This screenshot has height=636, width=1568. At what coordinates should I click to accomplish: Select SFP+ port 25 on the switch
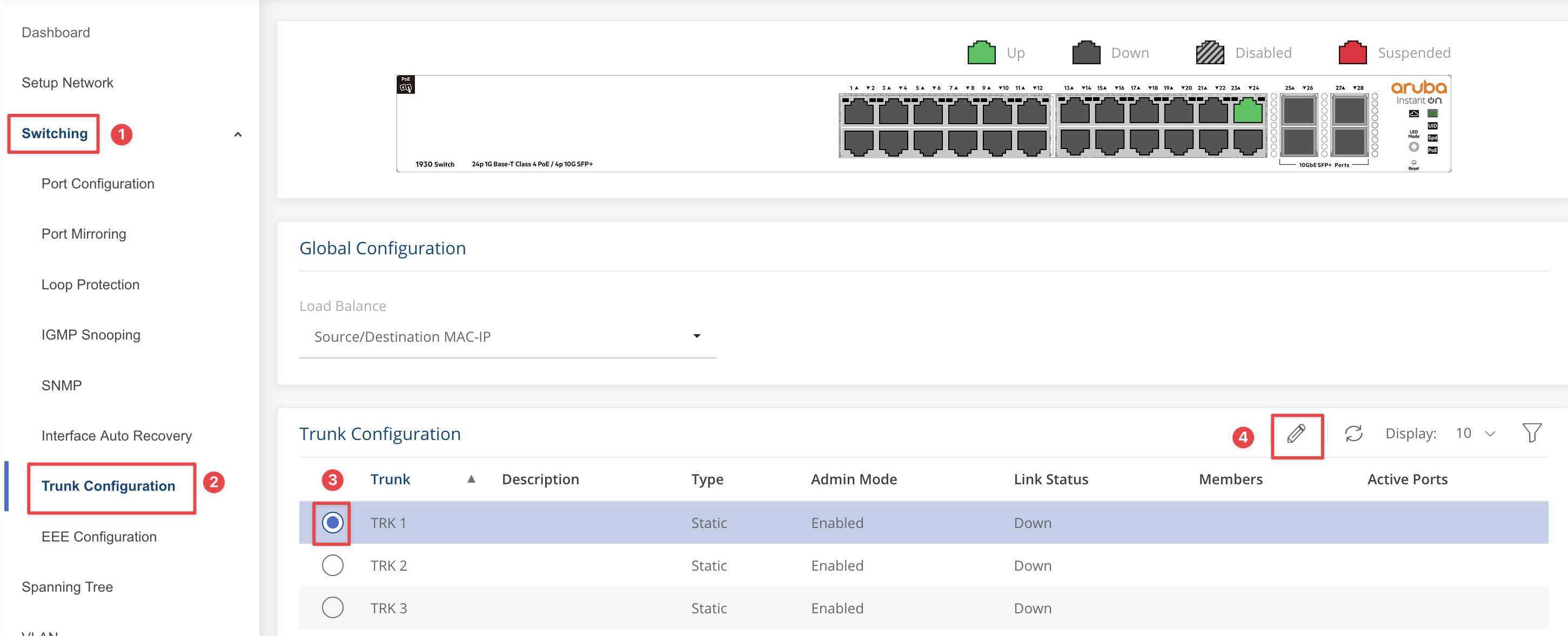(x=1298, y=111)
